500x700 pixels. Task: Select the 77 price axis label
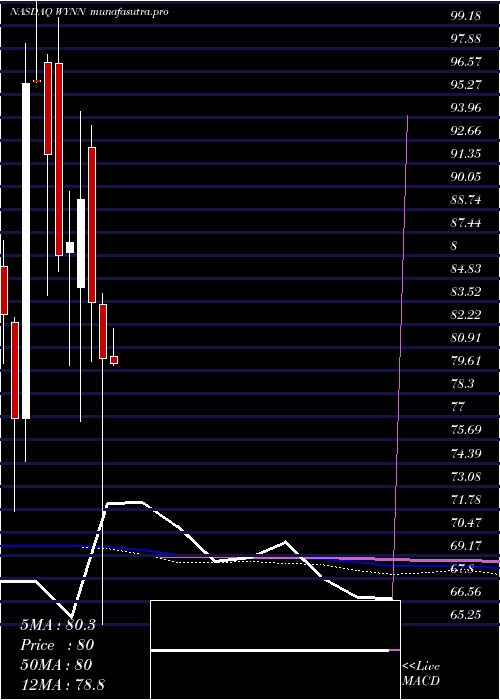point(458,407)
